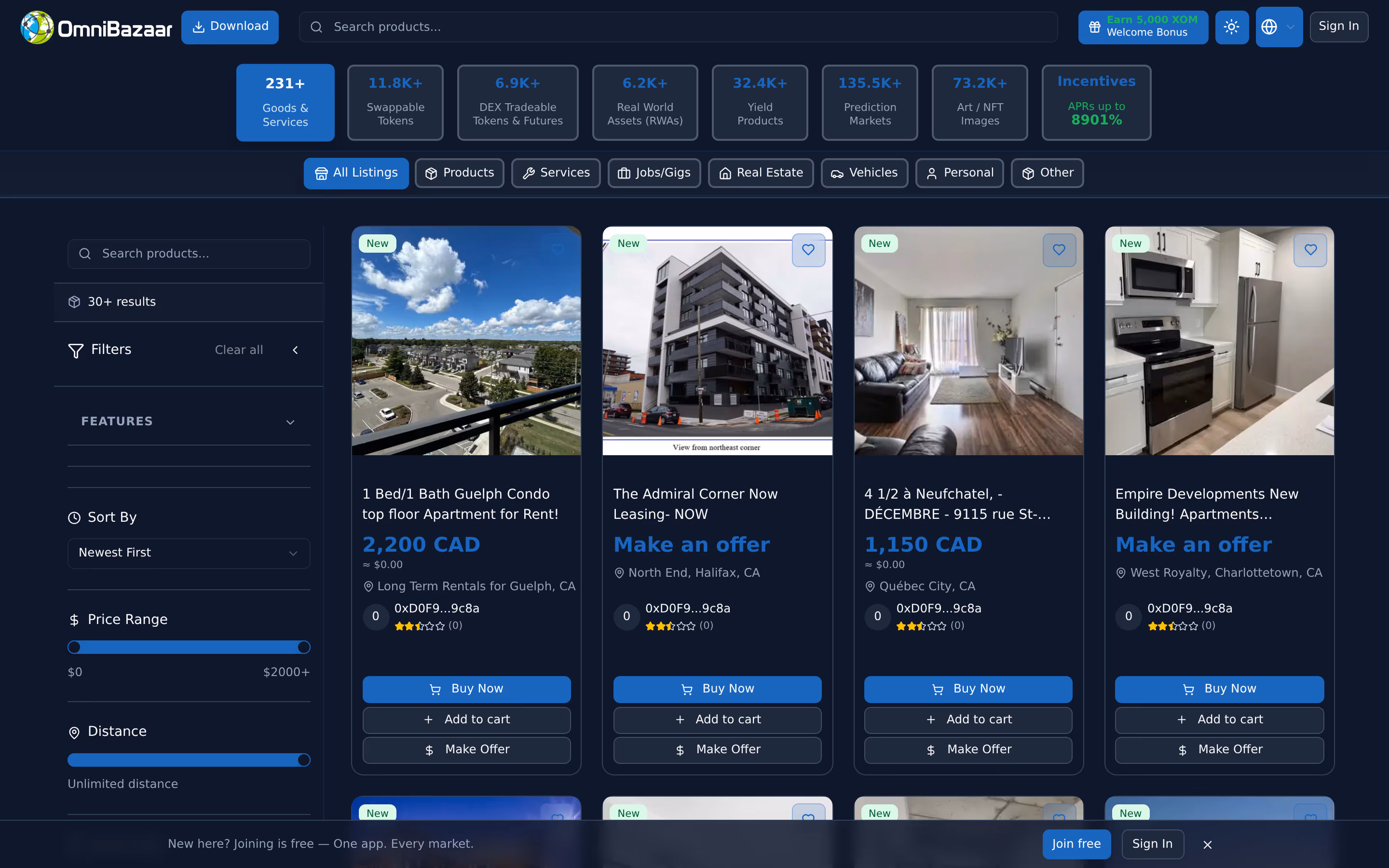Click the results cube icon
This screenshot has height=868, width=1389.
pyautogui.click(x=74, y=302)
